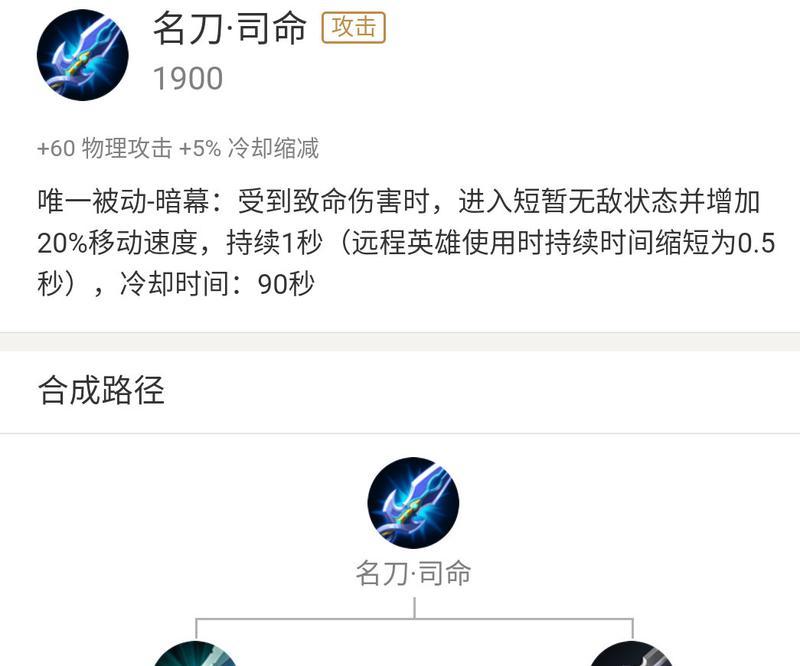Open the 名刀·司命 icon in the synthesis tree
This screenshot has width=800, height=666.
[x=413, y=503]
